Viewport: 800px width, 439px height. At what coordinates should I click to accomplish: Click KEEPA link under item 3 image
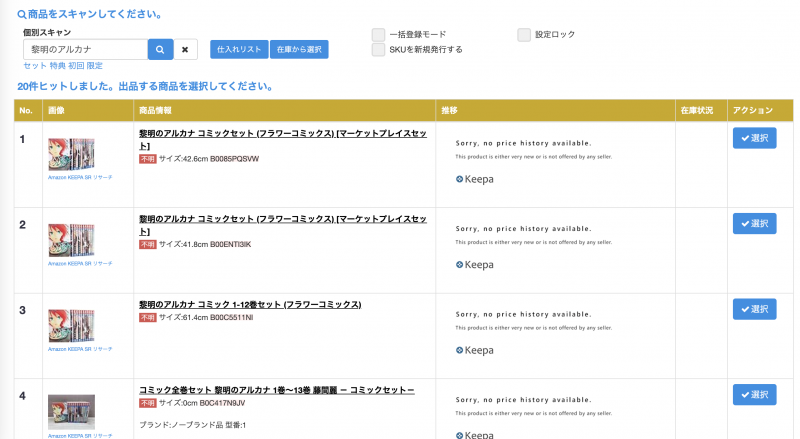[76, 349]
